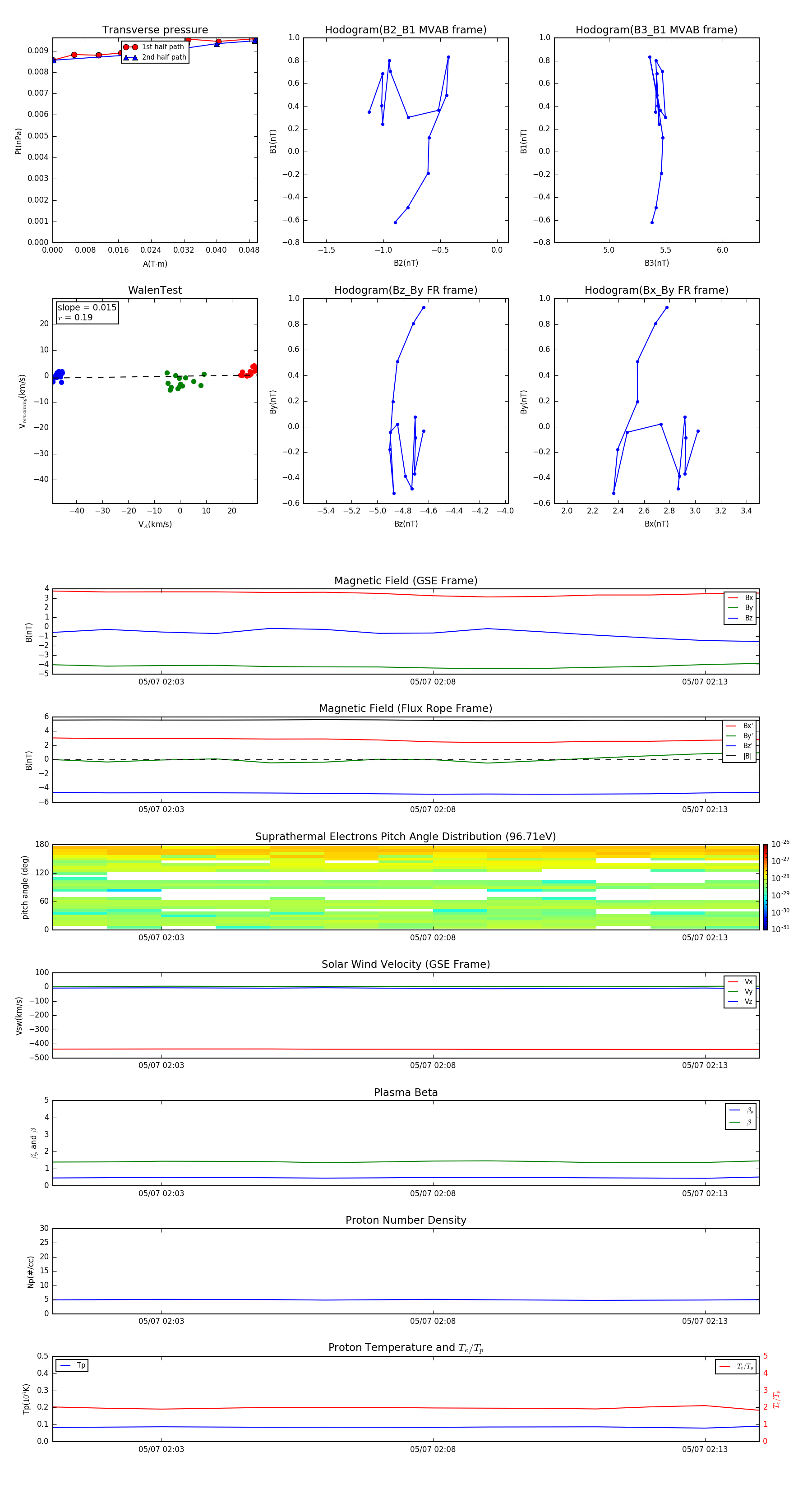Click the 'Tp' legend in temperature plot

[72, 1365]
